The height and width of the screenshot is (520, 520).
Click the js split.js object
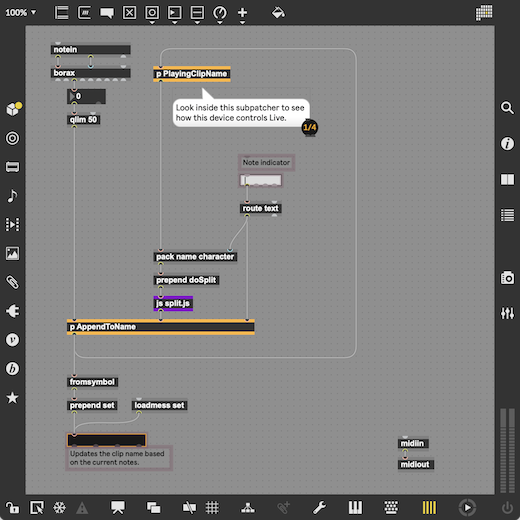pos(173,303)
